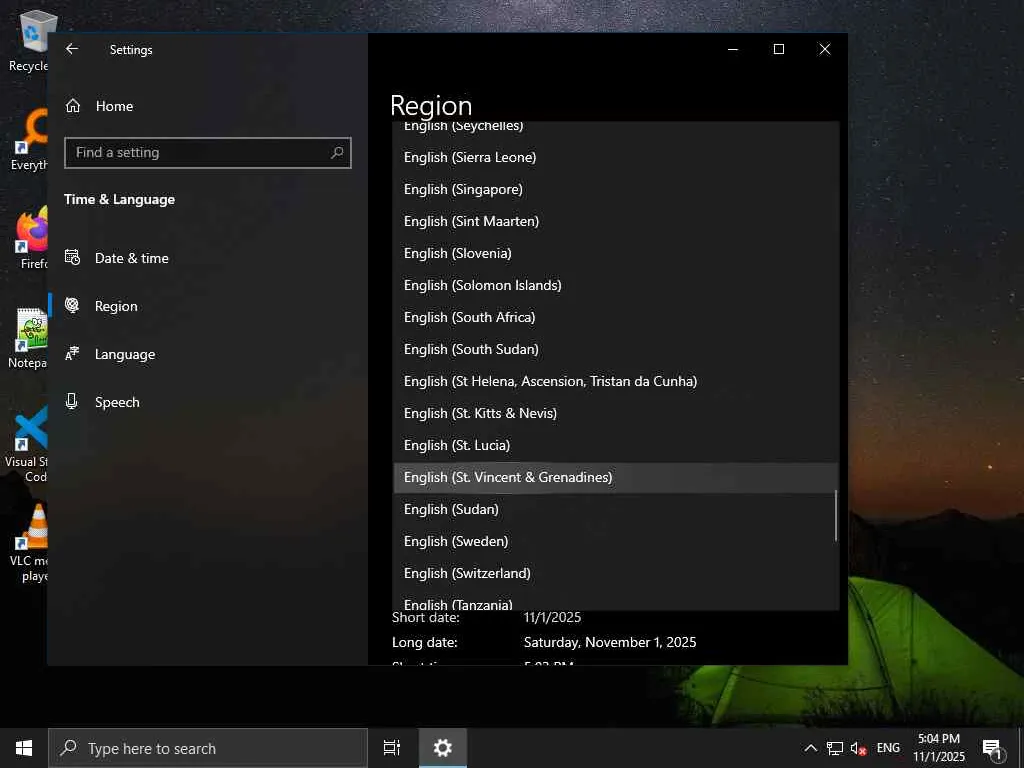Select the Everything desktop shortcut

point(30,140)
